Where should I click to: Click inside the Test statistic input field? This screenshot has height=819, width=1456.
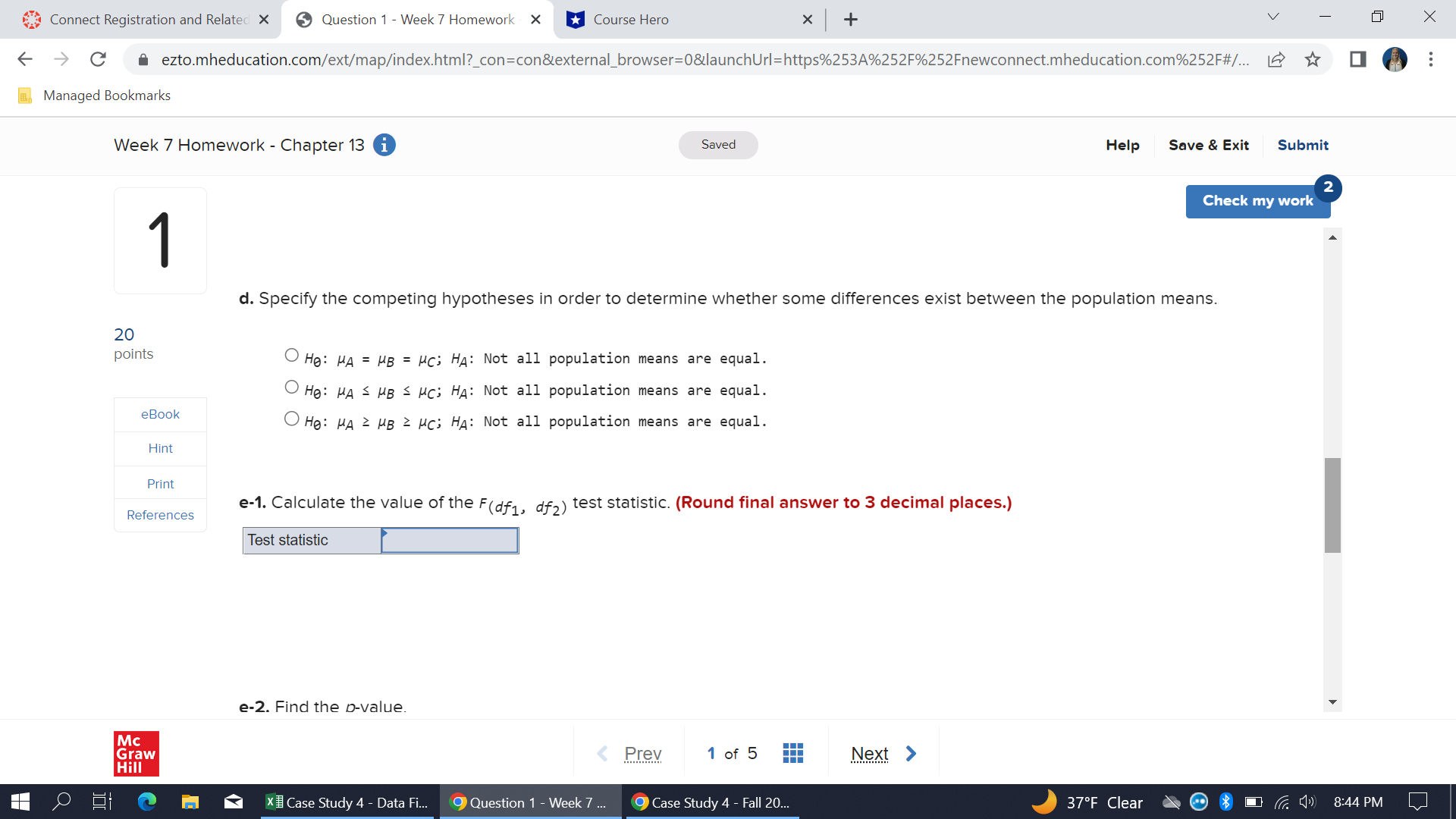coord(449,540)
